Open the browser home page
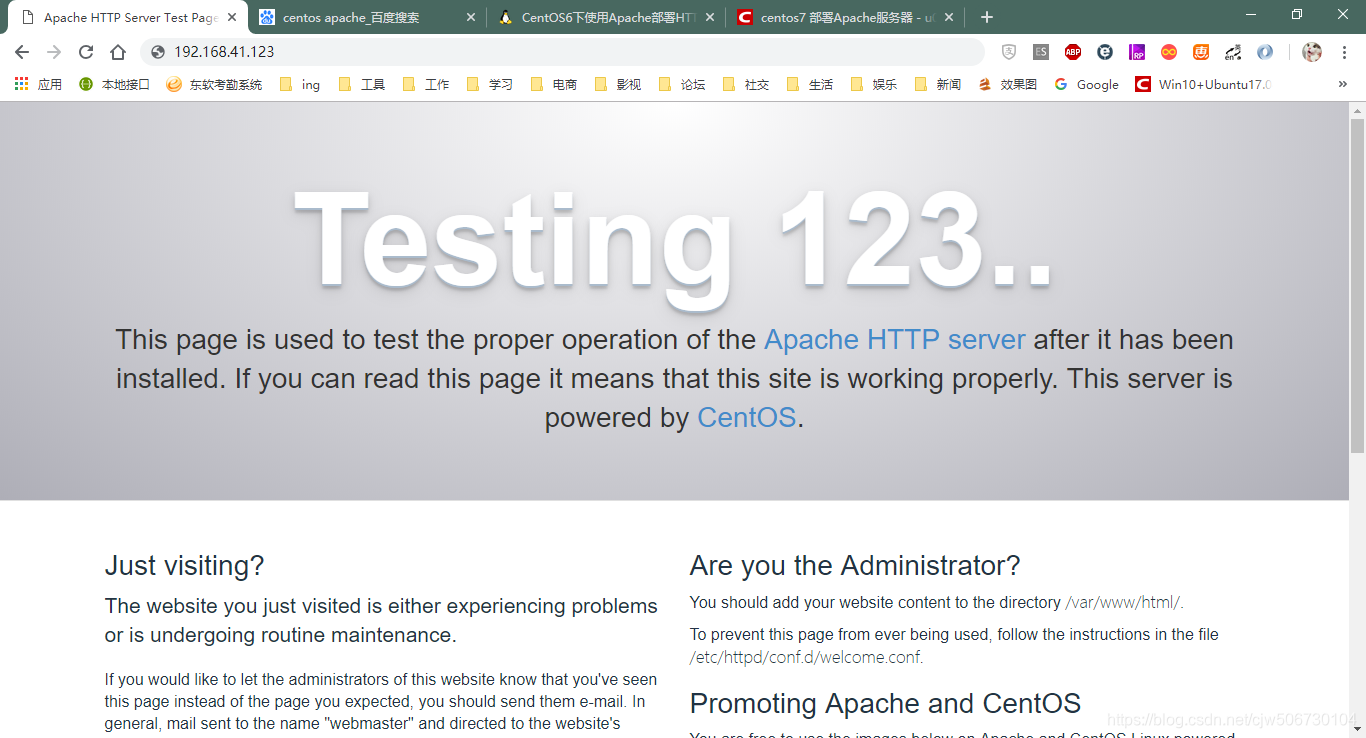This screenshot has width=1366, height=738. click(118, 52)
